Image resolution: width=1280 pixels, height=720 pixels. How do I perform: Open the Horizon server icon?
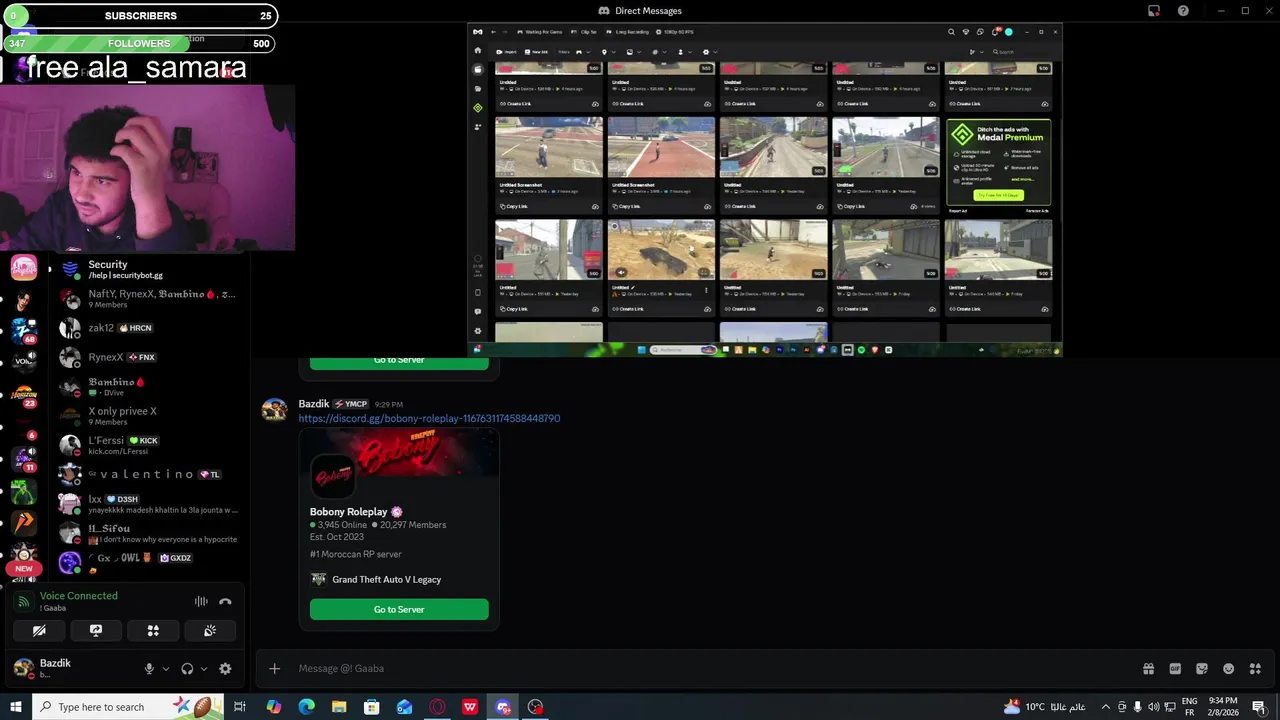click(24, 394)
